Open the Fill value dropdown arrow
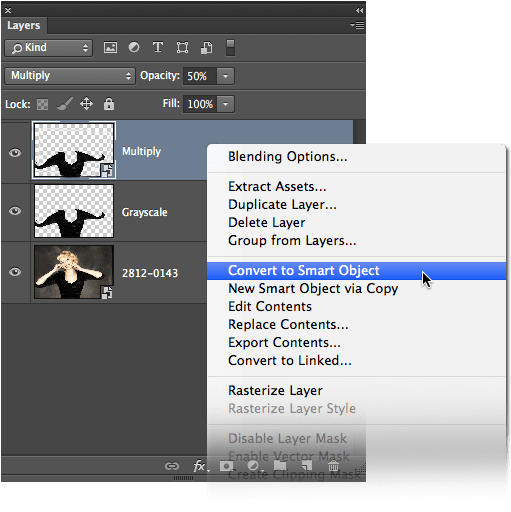511x512 pixels. 225,104
